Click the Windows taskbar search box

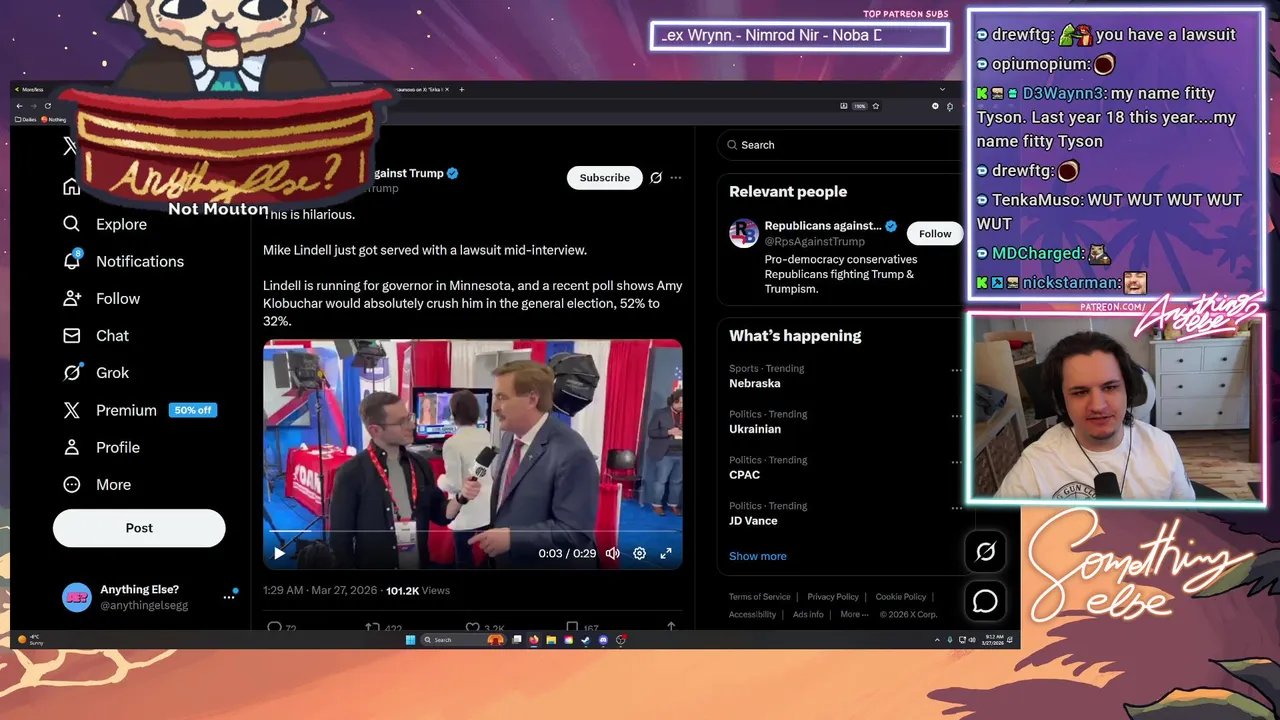[x=462, y=640]
